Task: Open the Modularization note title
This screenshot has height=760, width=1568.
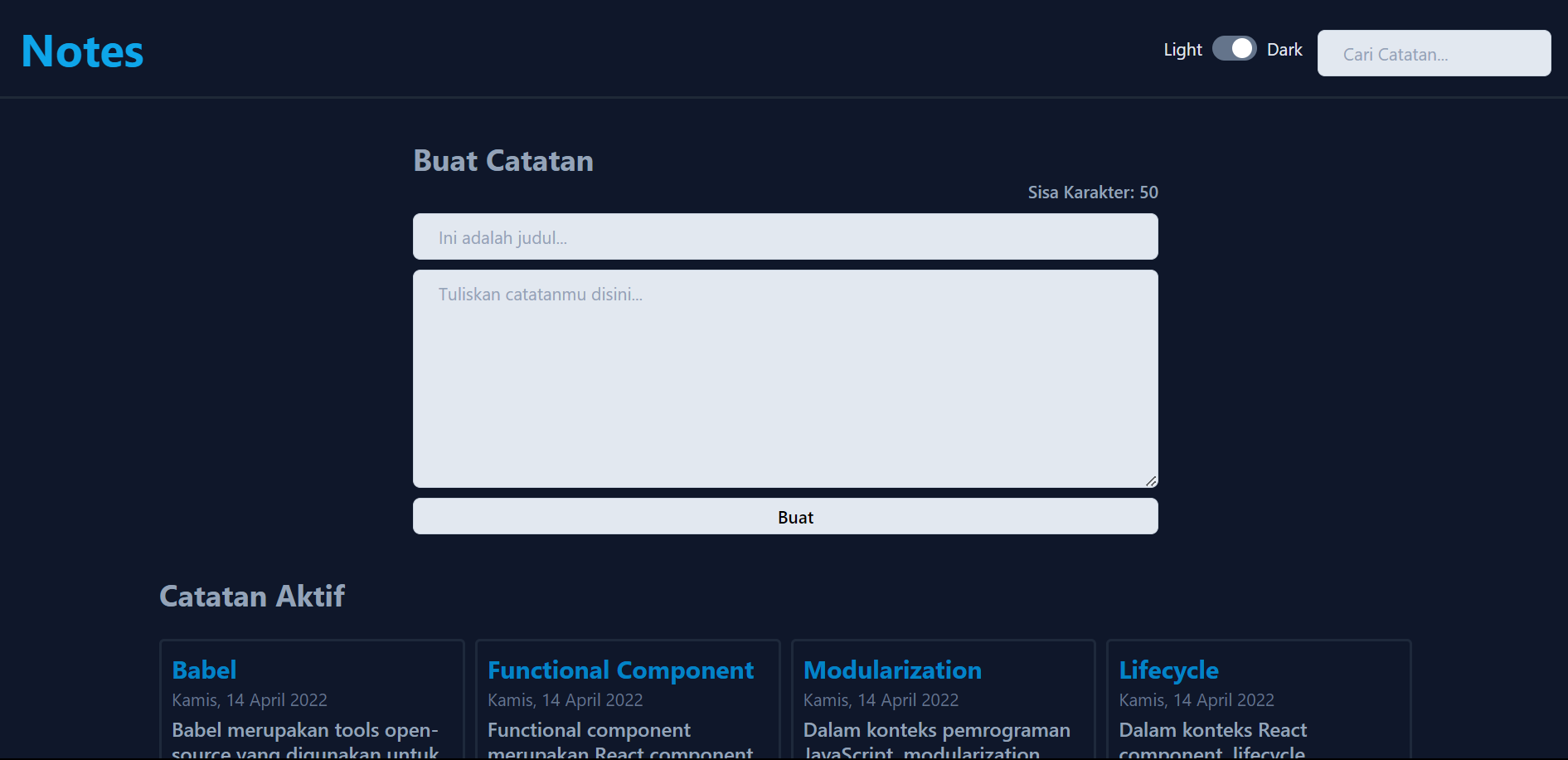Action: tap(892, 670)
